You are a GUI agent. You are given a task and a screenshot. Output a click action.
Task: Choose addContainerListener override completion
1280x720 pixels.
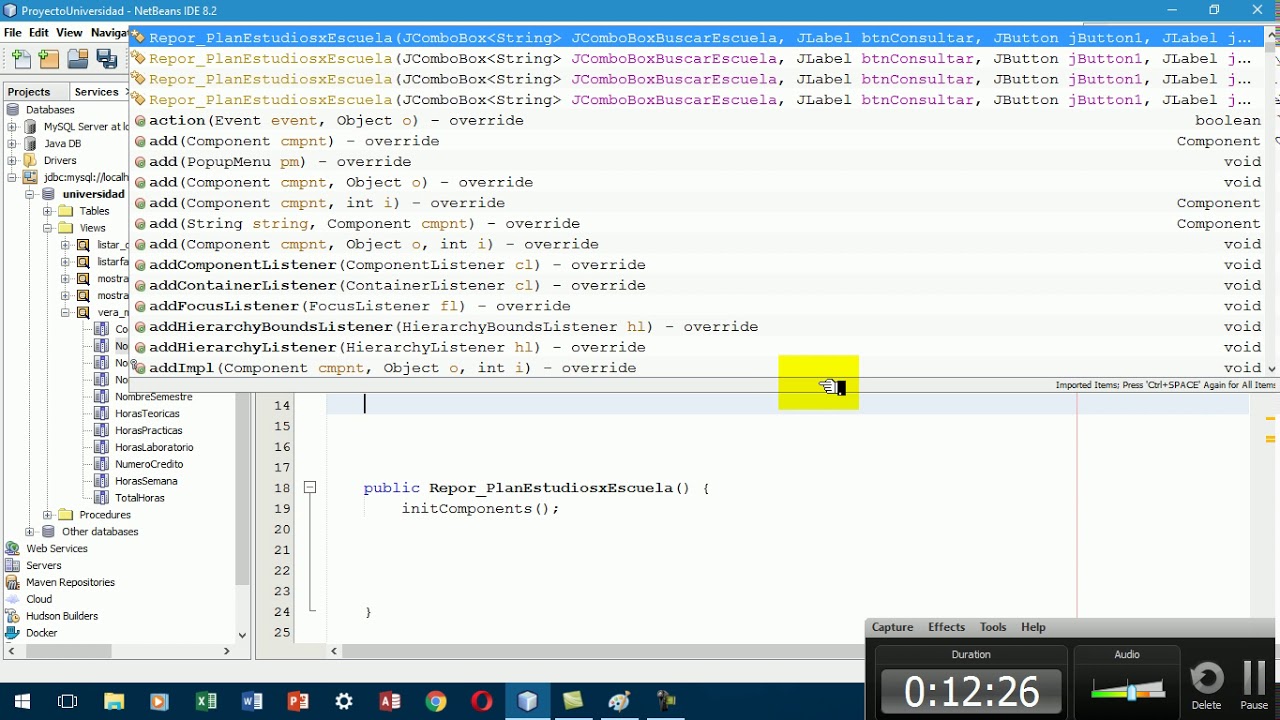(698, 286)
